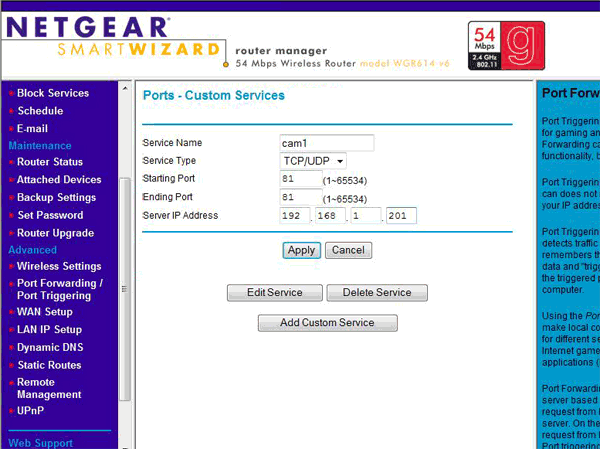Click sidebar scrollbar up arrow
This screenshot has width=600, height=449.
click(125, 88)
